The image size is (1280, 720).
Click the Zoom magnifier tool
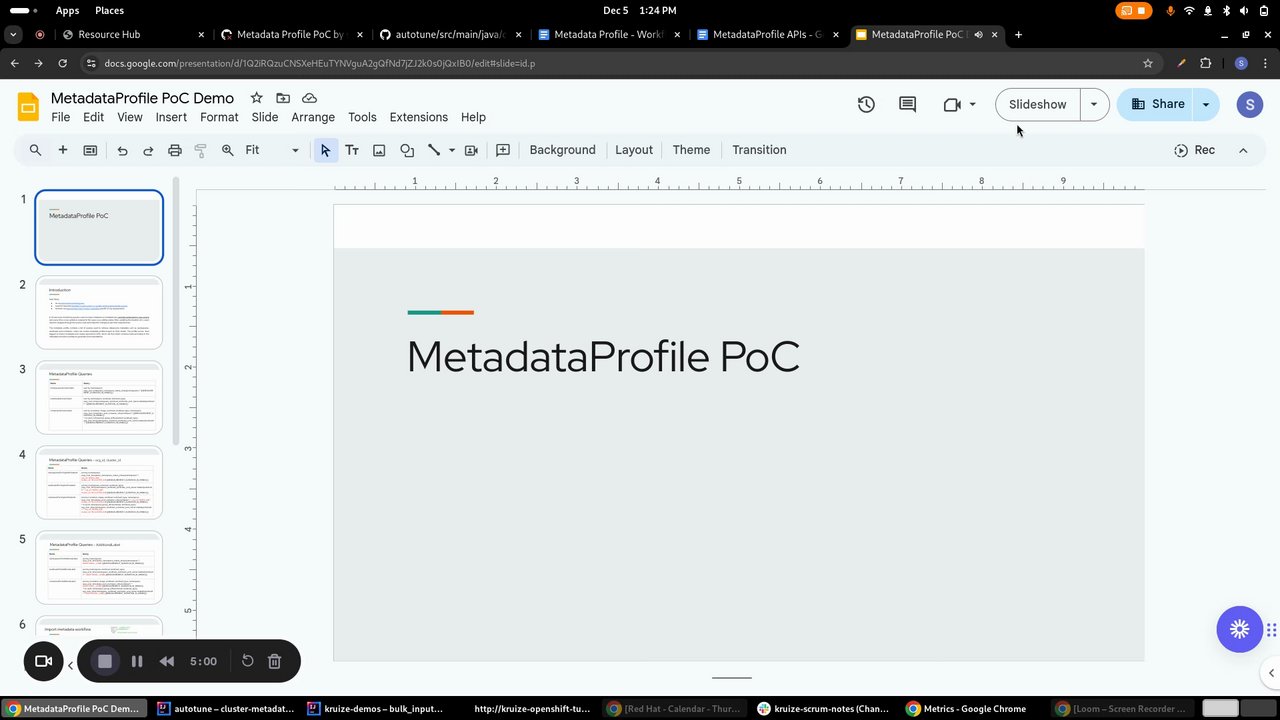228,150
